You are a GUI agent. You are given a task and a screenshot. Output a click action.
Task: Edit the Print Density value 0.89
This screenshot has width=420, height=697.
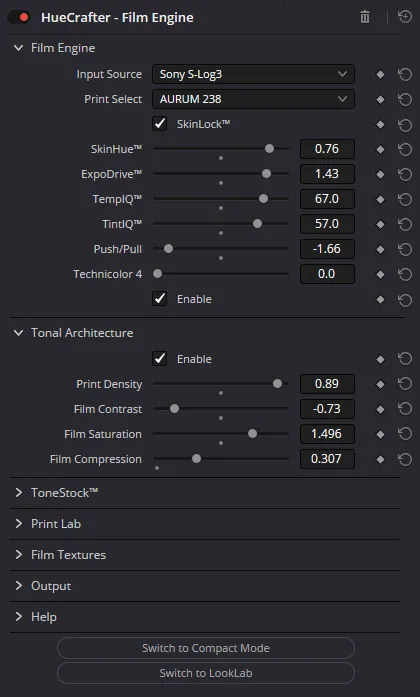tap(327, 384)
